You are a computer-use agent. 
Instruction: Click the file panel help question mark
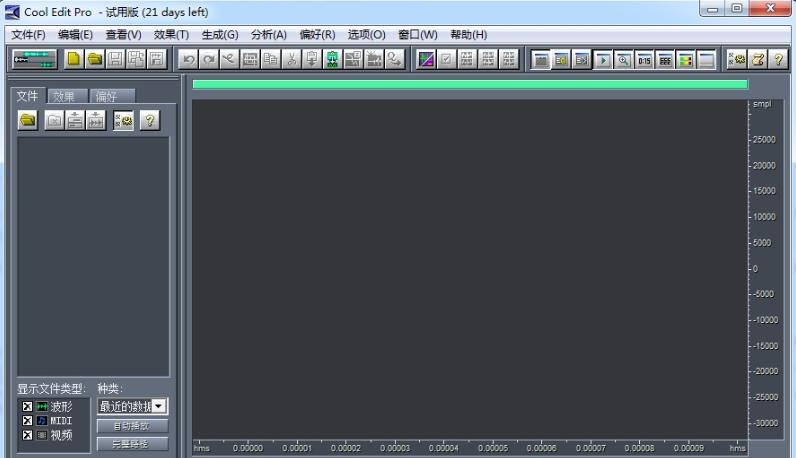coord(150,120)
